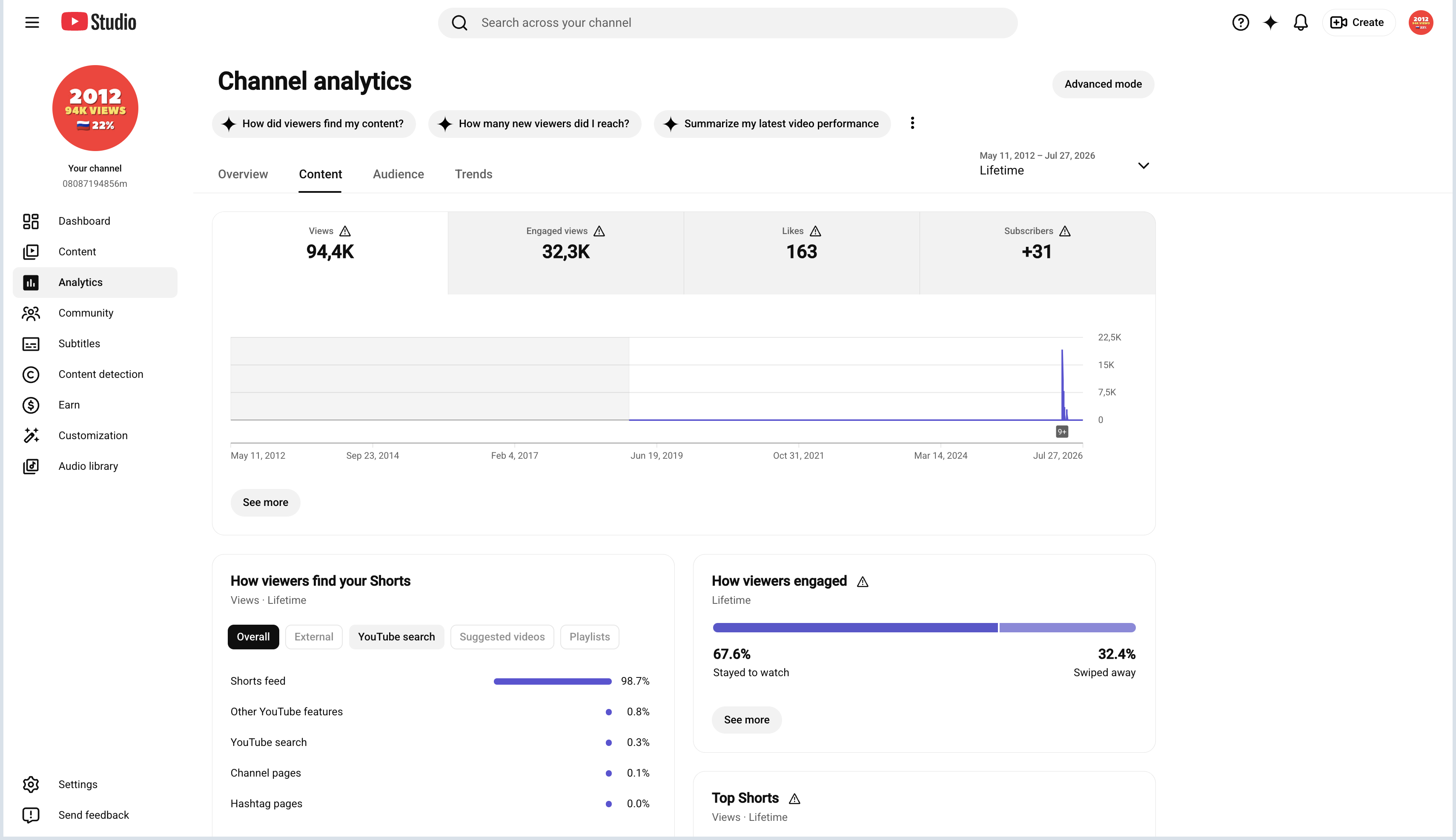The width and height of the screenshot is (1456, 840).
Task: Open the three-dot more prompts menu
Action: point(912,123)
